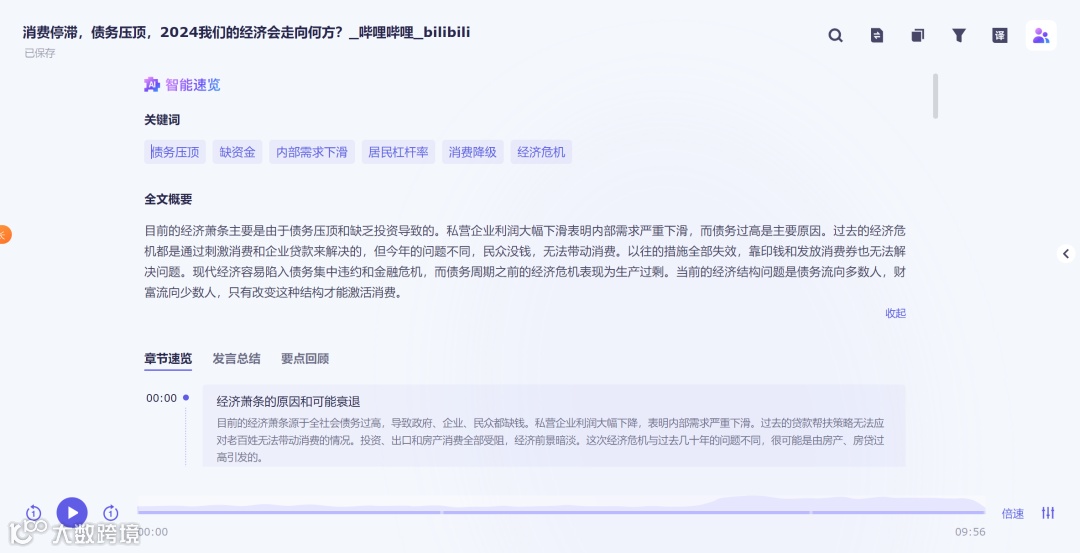Switch to the 章节速览 tab

tap(168, 359)
